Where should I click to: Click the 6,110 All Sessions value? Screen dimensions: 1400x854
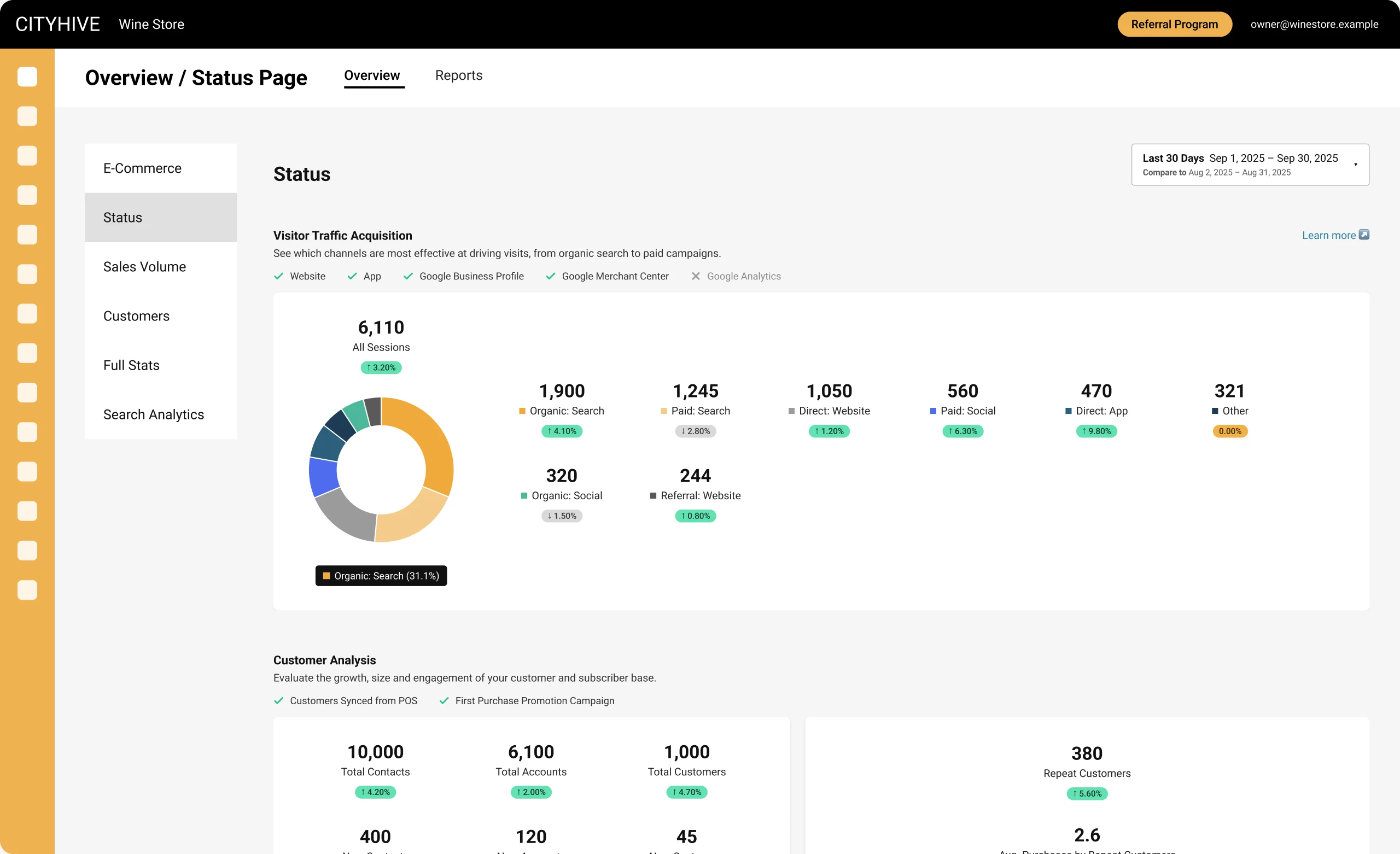coord(381,327)
